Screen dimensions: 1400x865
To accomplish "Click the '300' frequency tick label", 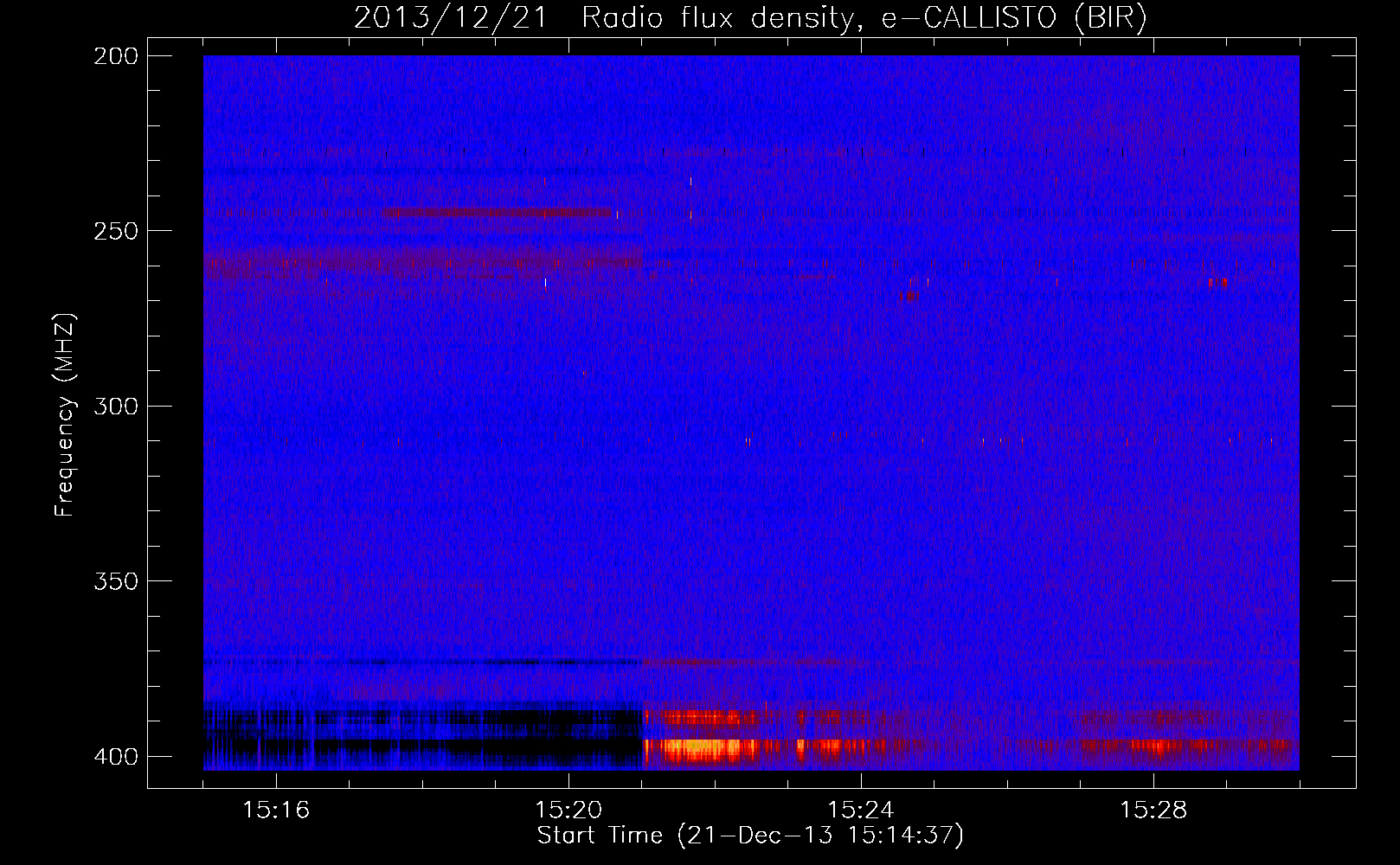I will [x=115, y=406].
